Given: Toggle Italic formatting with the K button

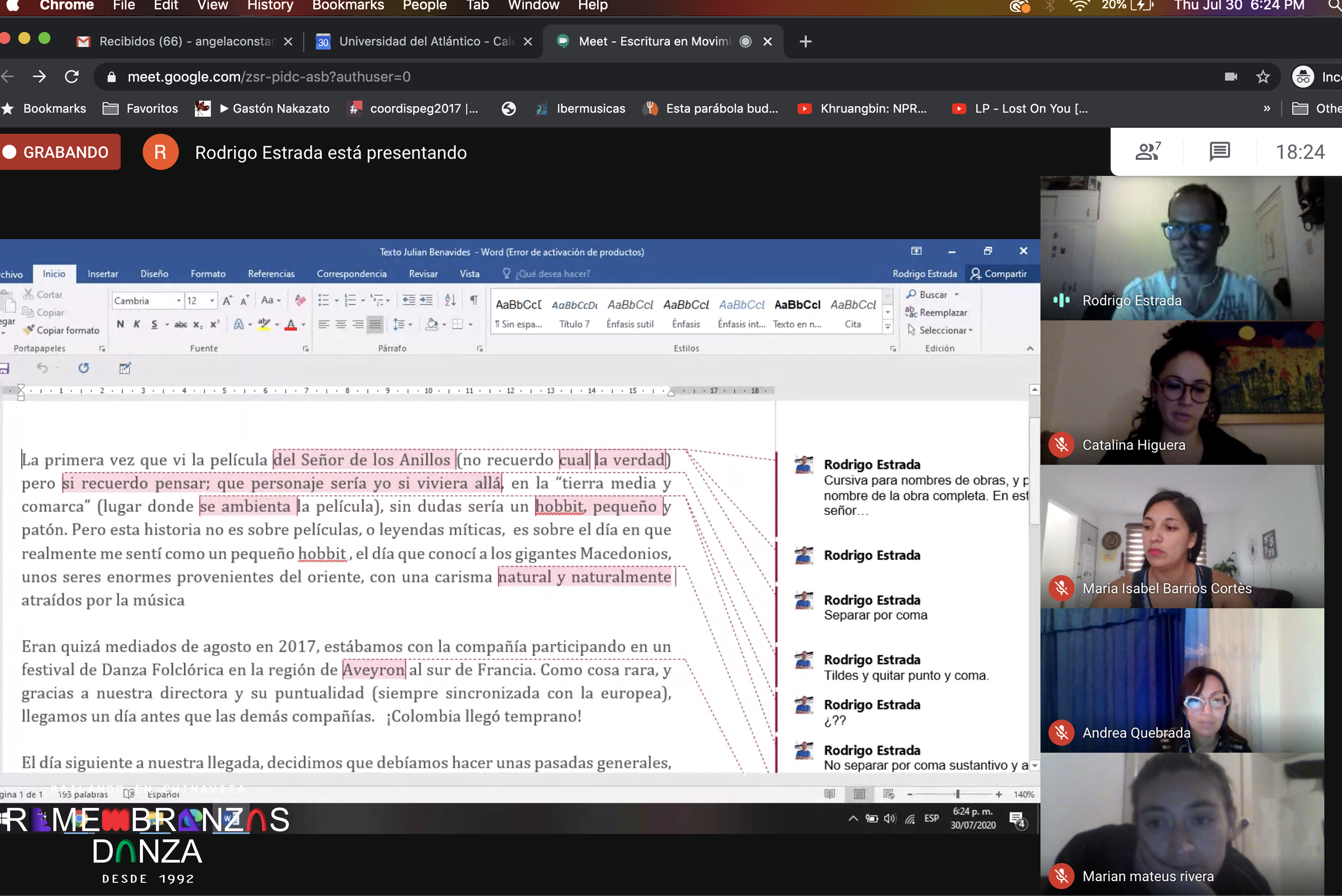Looking at the screenshot, I should [x=137, y=324].
